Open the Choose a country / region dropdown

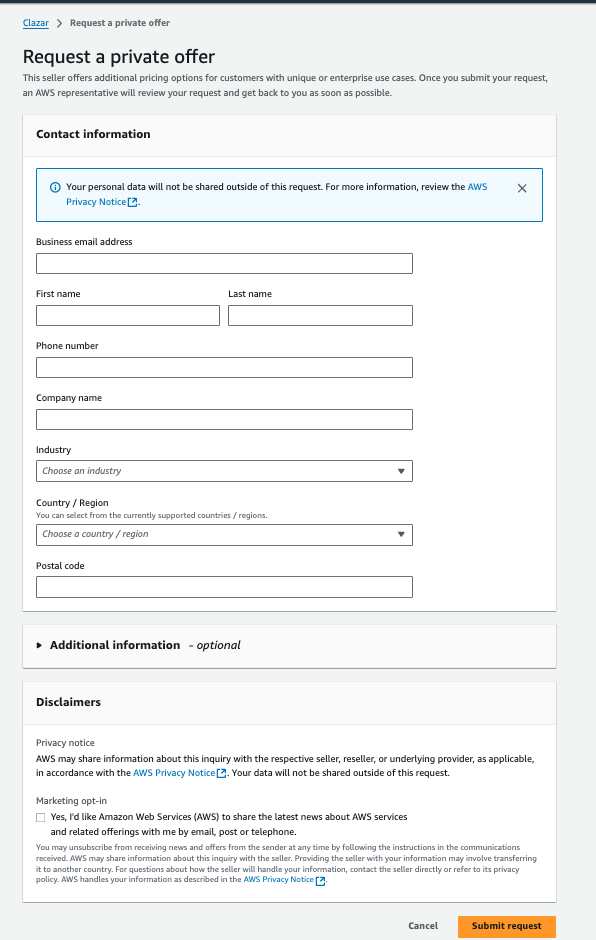click(x=224, y=534)
